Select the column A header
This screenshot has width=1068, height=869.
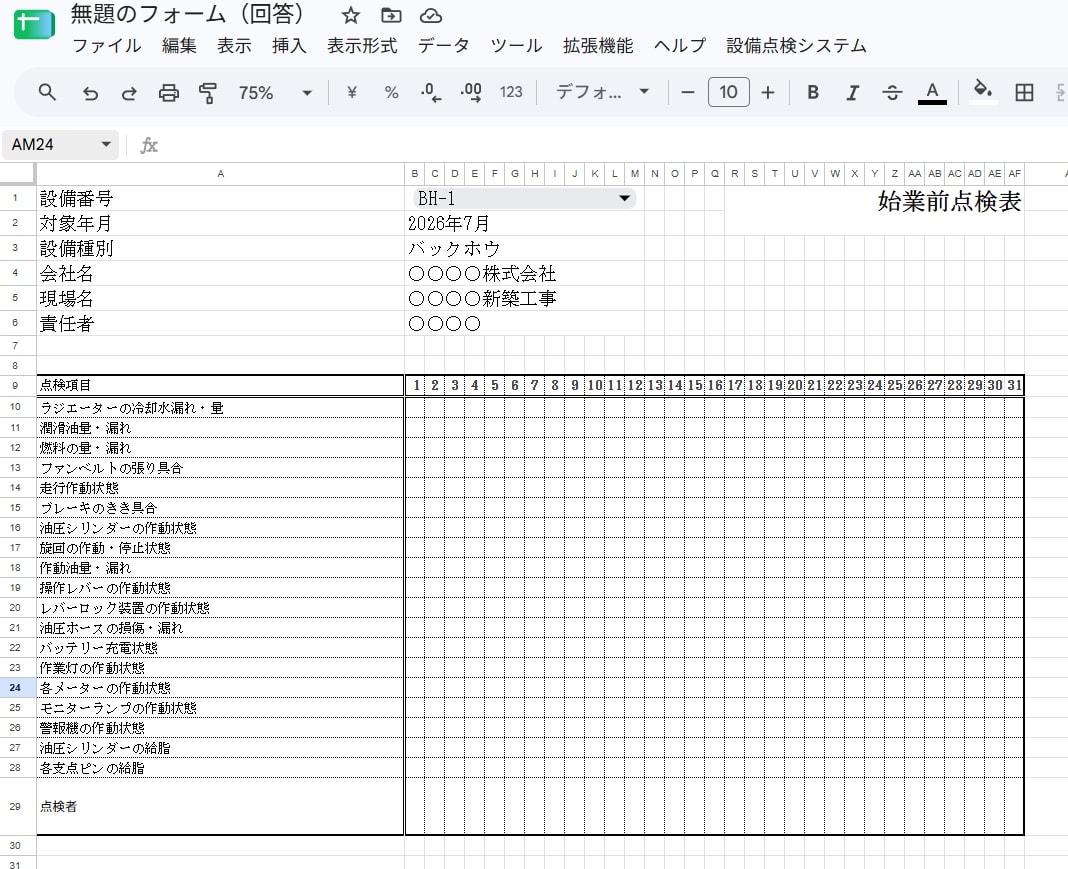click(220, 174)
